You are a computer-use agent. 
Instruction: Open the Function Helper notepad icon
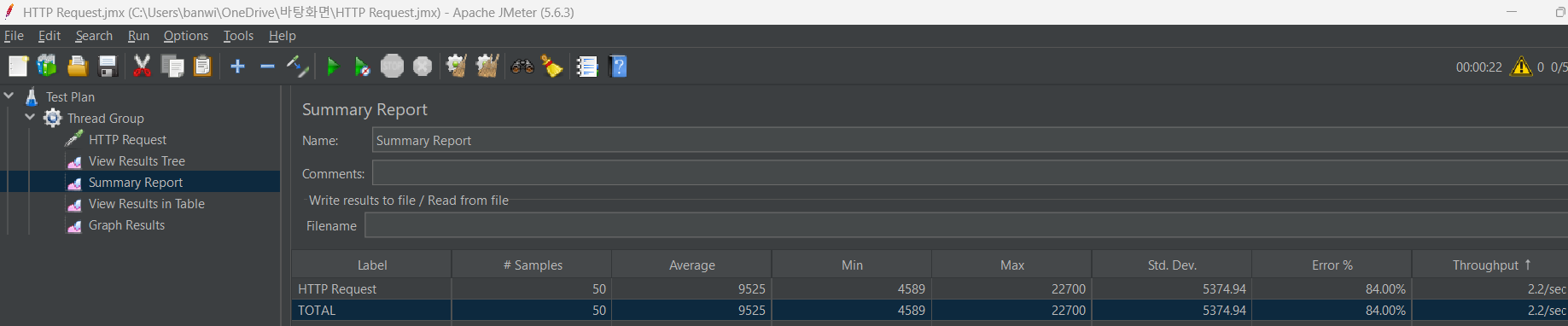587,67
